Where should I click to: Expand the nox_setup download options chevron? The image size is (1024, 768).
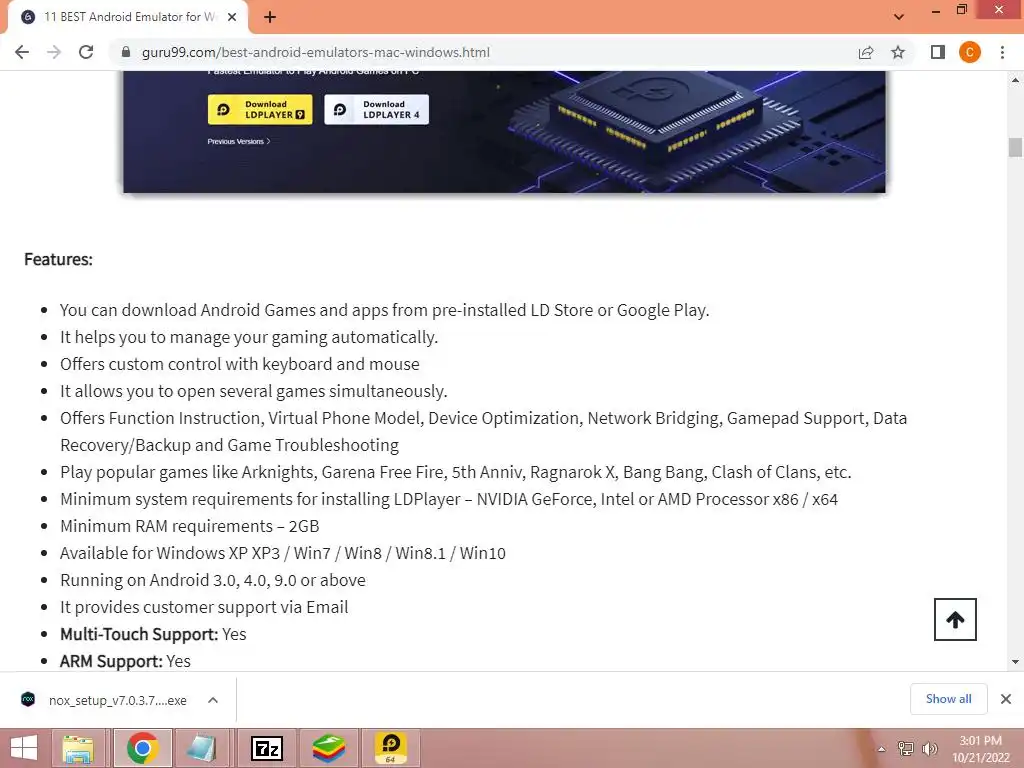pos(213,700)
